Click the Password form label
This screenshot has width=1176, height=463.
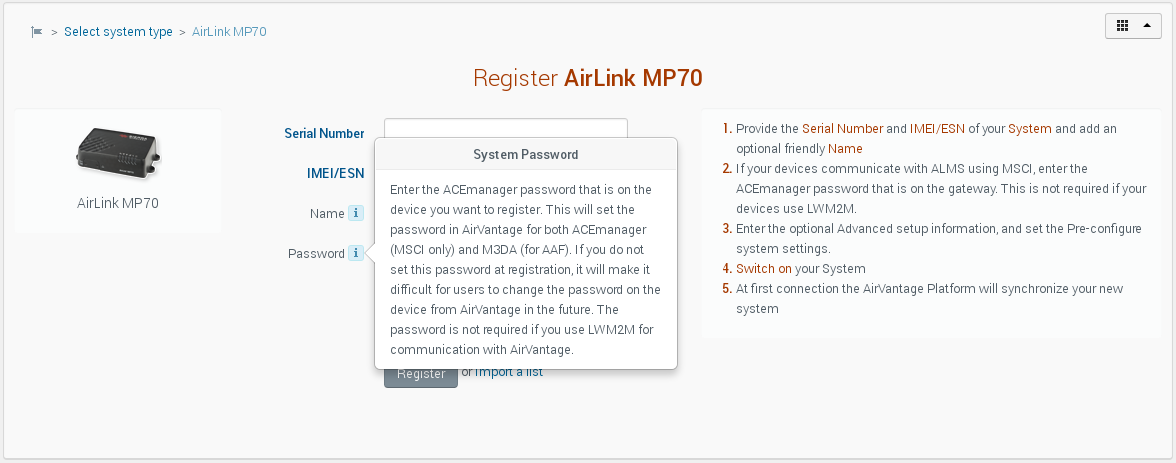click(316, 254)
